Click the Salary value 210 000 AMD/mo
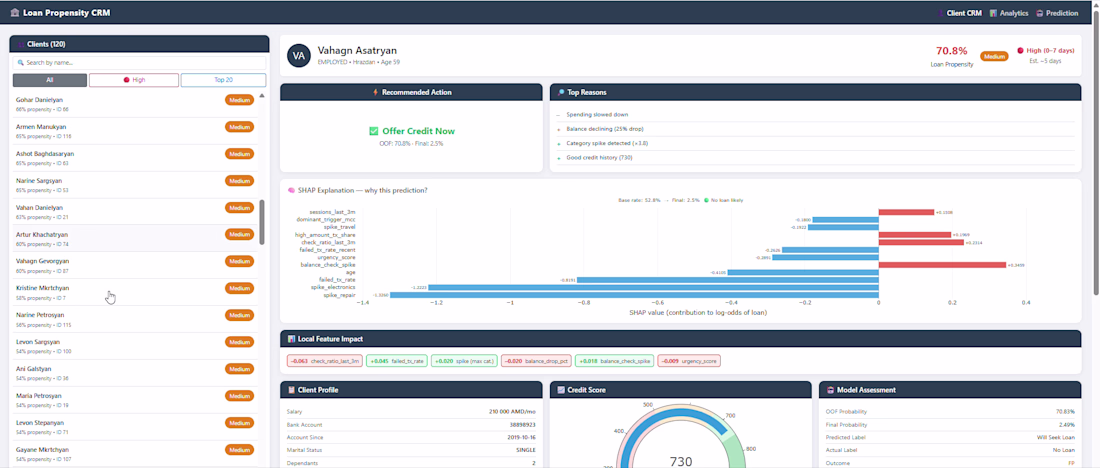 tap(513, 411)
